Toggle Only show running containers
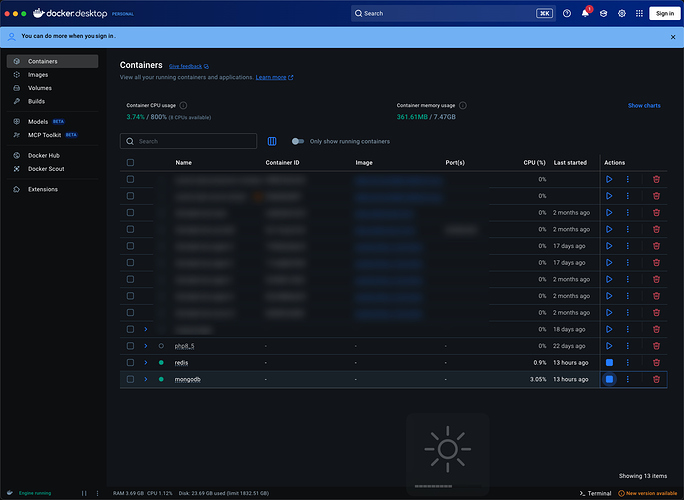Image resolution: width=684 pixels, height=500 pixels. click(x=298, y=141)
